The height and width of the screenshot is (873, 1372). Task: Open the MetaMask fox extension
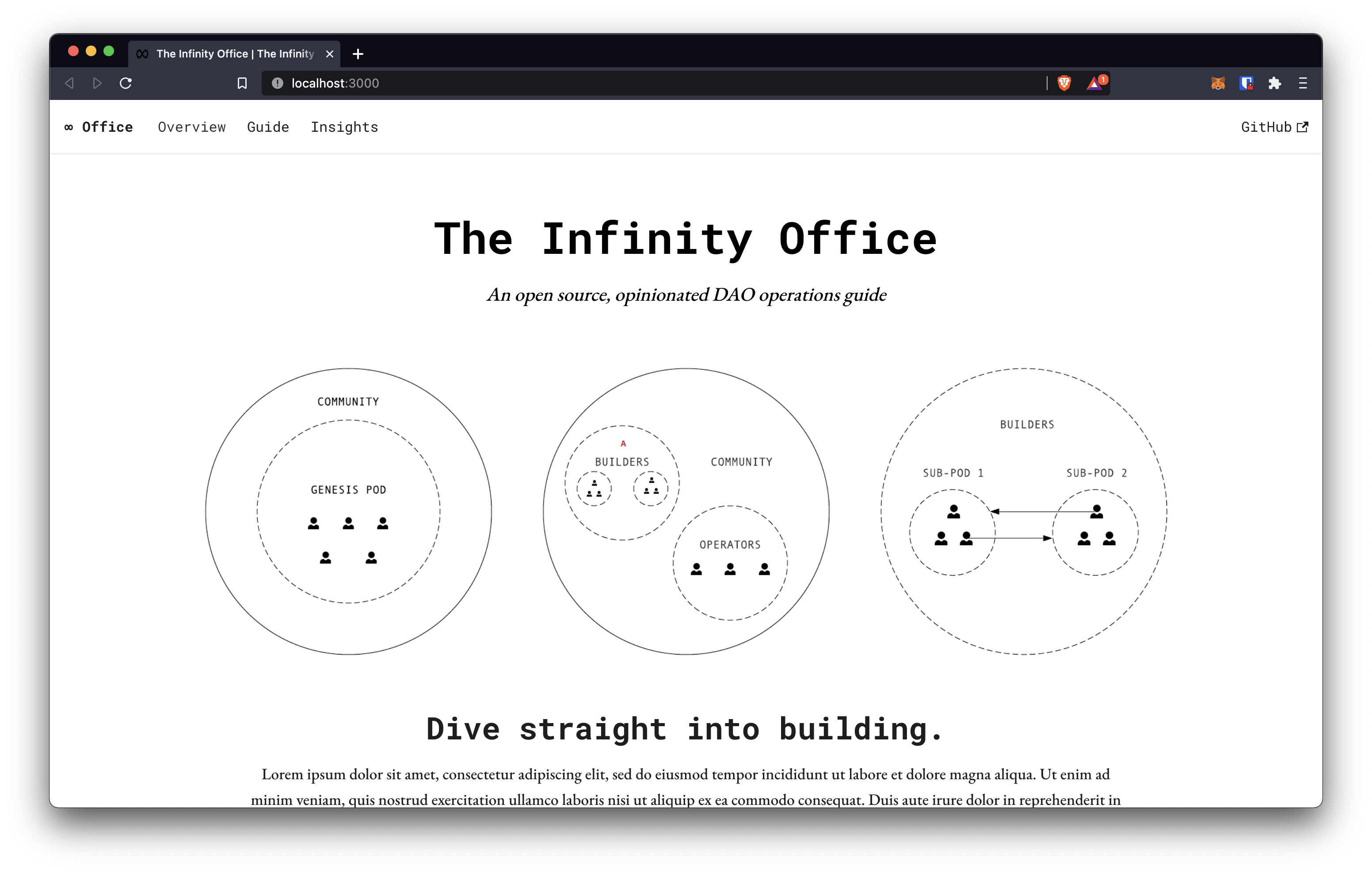[x=1218, y=83]
